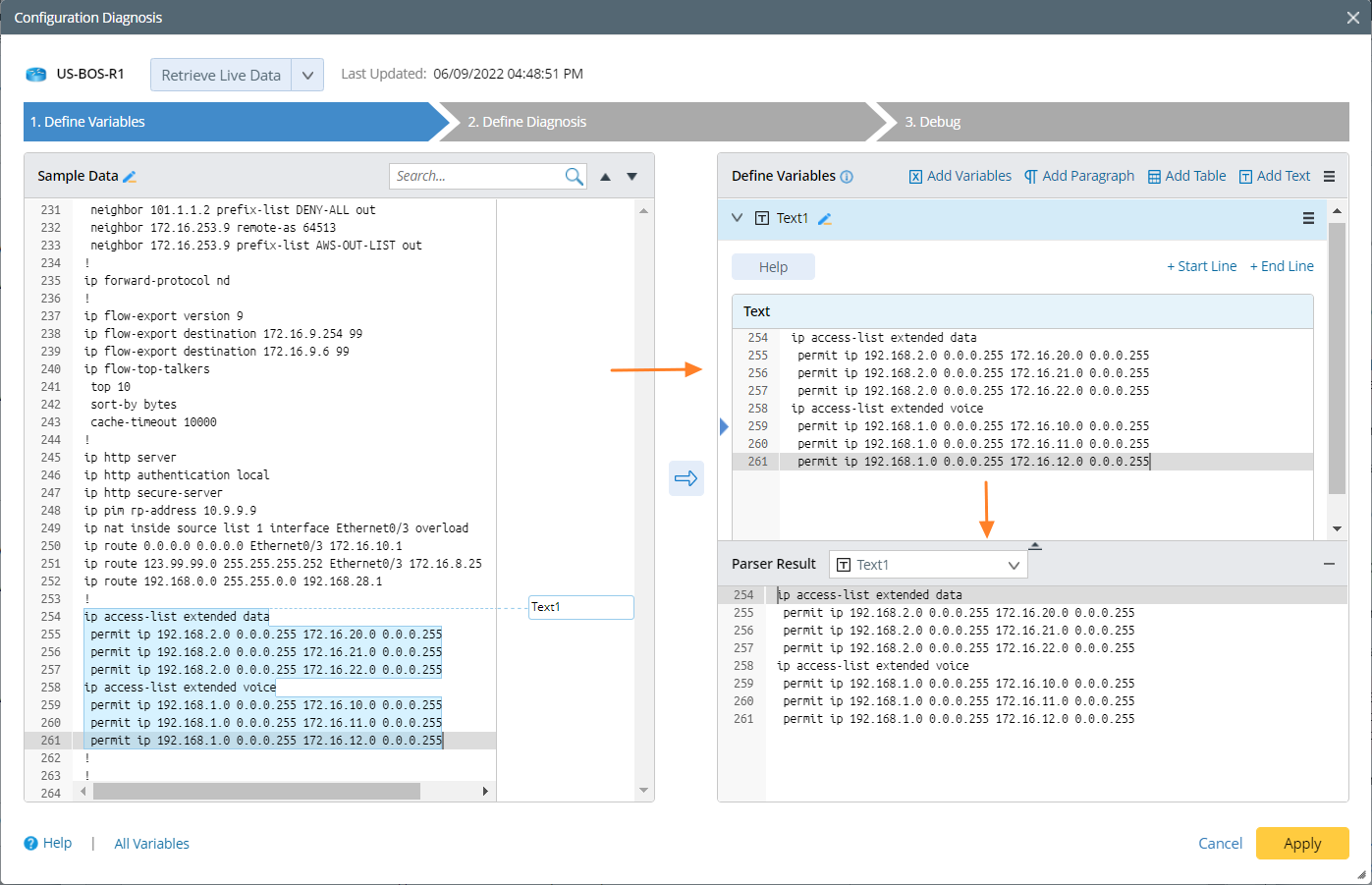Go to step 2. Define Diagnosis

664,122
